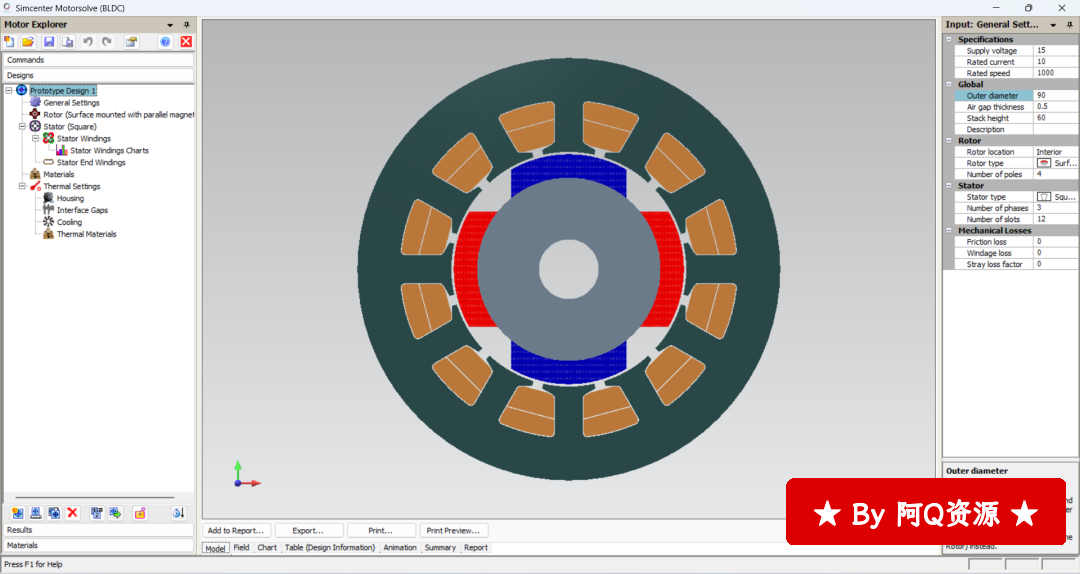Pin the Input General Settings panel

pyautogui.click(x=1069, y=24)
